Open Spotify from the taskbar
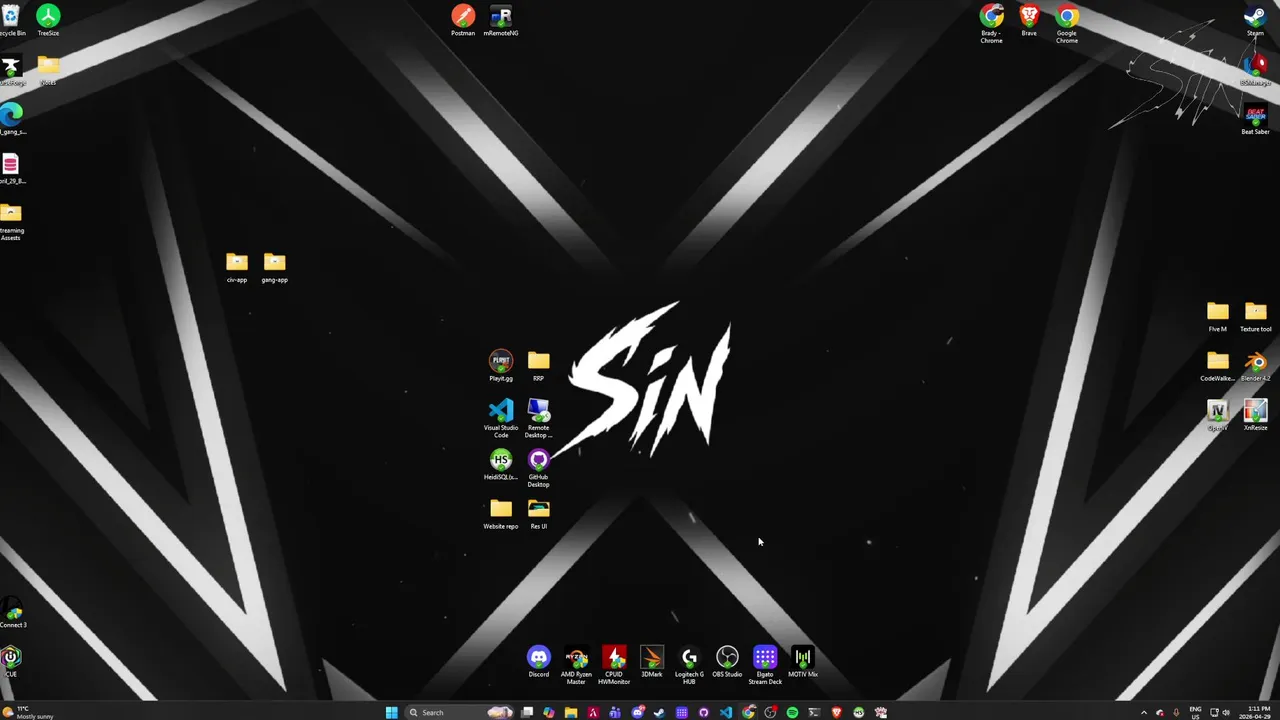1280x720 pixels. 792,712
